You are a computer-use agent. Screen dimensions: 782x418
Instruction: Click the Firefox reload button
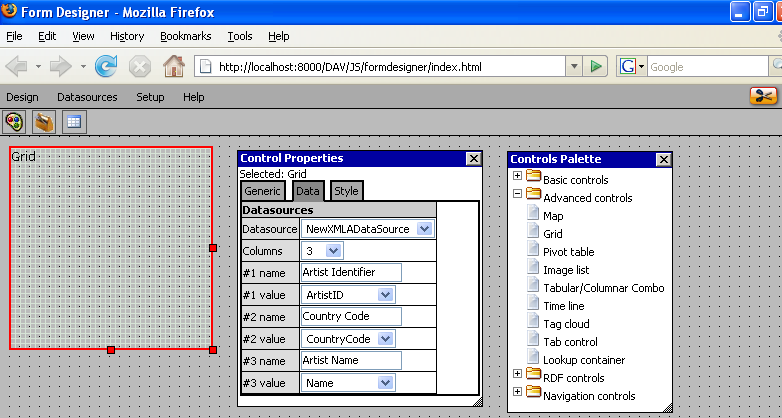106,67
